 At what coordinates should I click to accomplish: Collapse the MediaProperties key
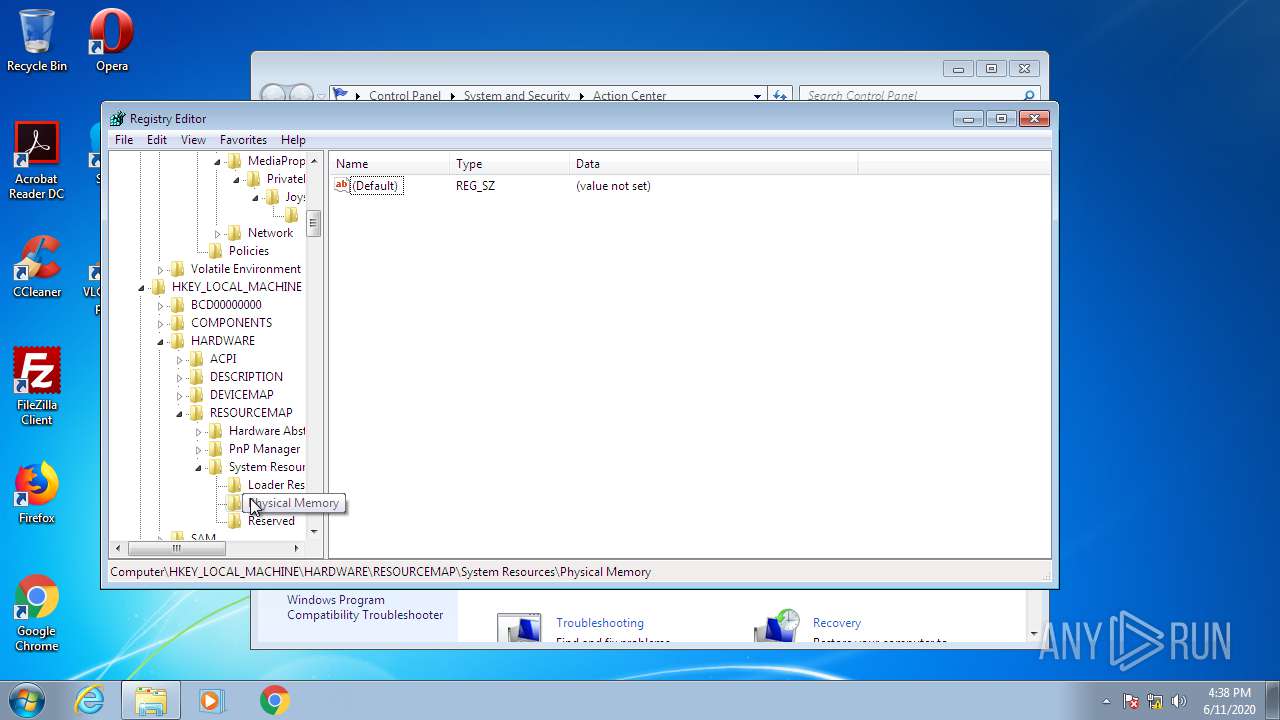pos(217,162)
